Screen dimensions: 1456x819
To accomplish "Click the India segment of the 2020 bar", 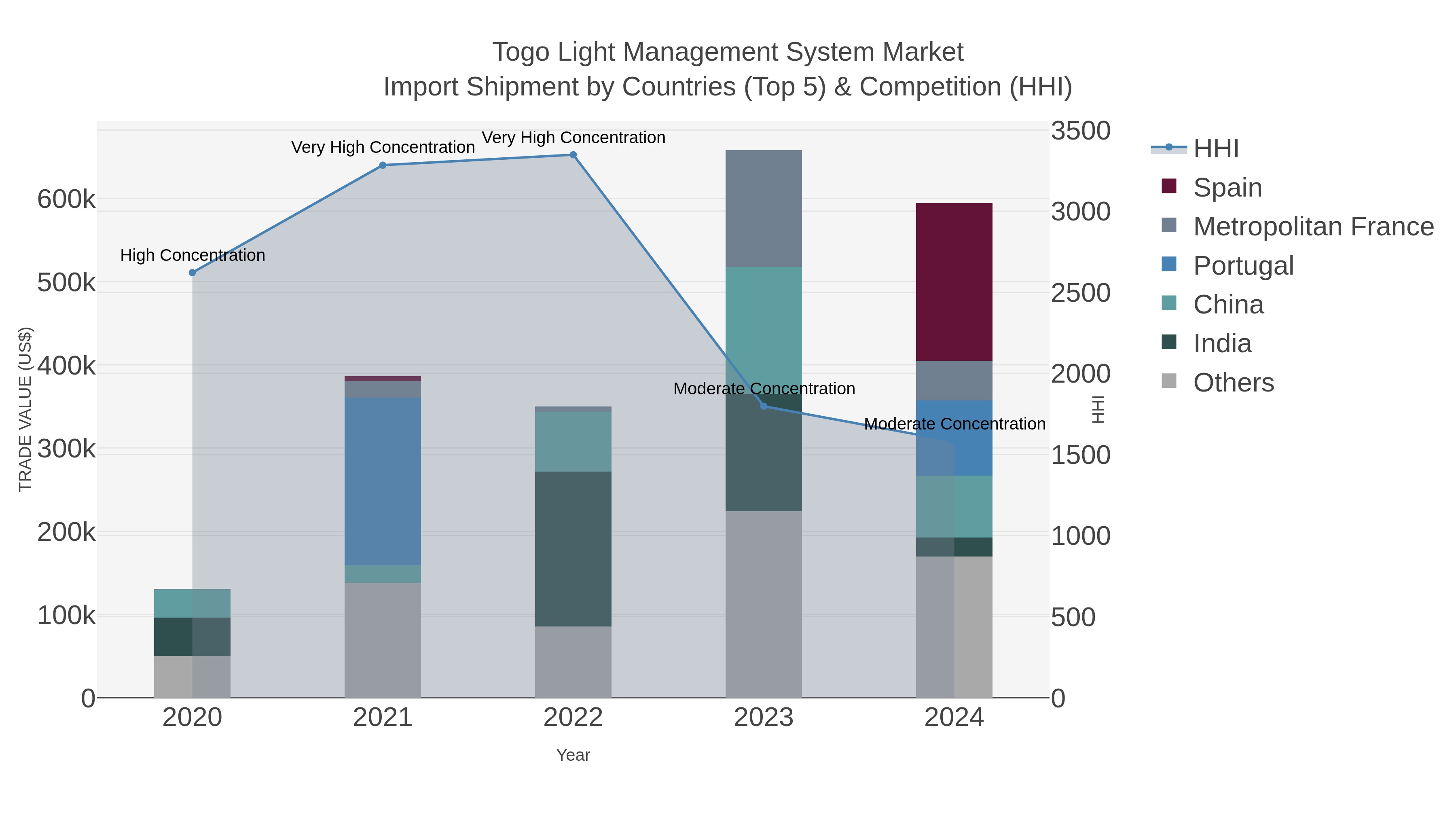I will (192, 637).
